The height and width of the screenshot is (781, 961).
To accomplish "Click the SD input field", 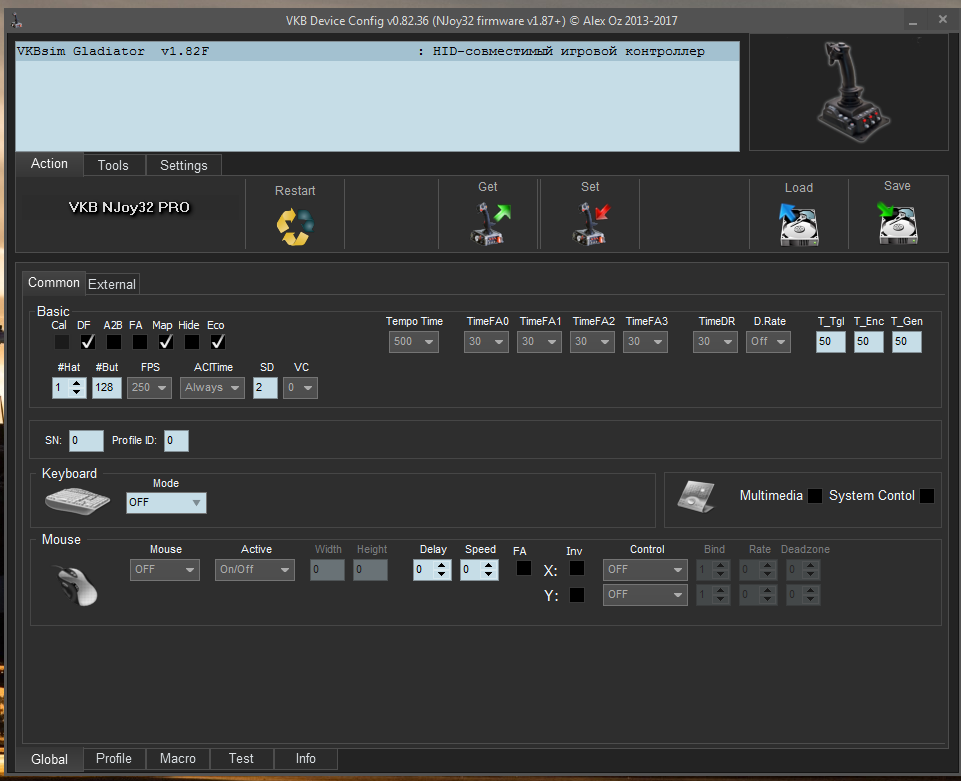I will tap(265, 388).
